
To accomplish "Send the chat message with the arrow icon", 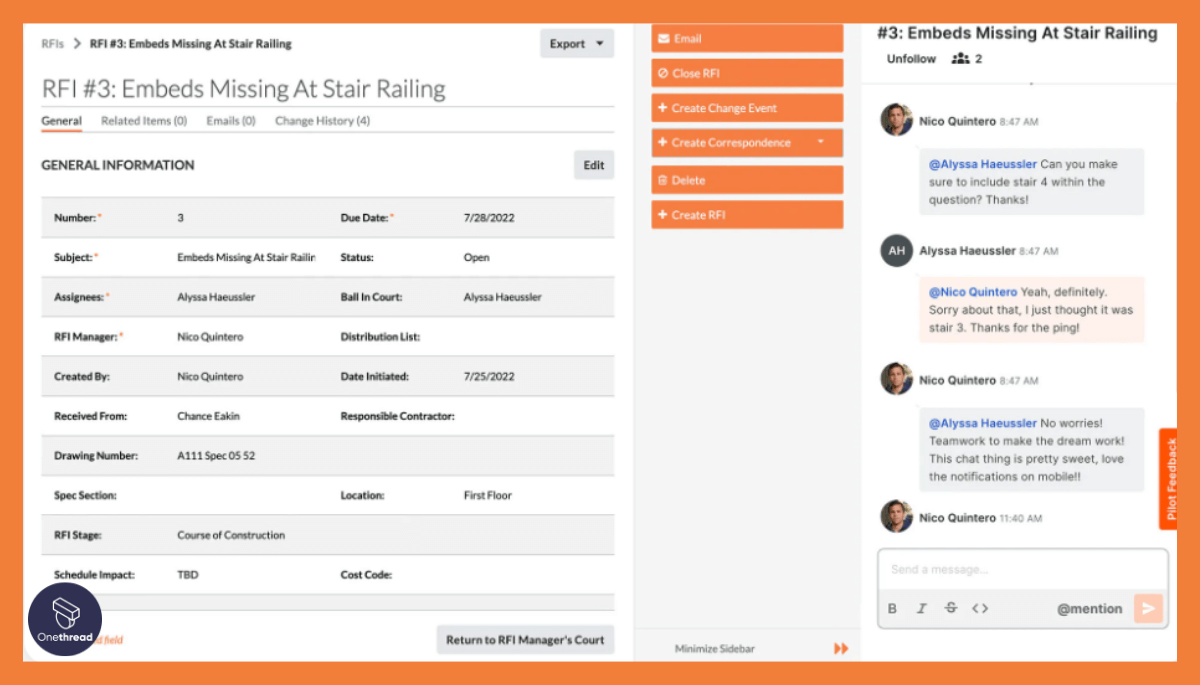I will coord(1148,608).
